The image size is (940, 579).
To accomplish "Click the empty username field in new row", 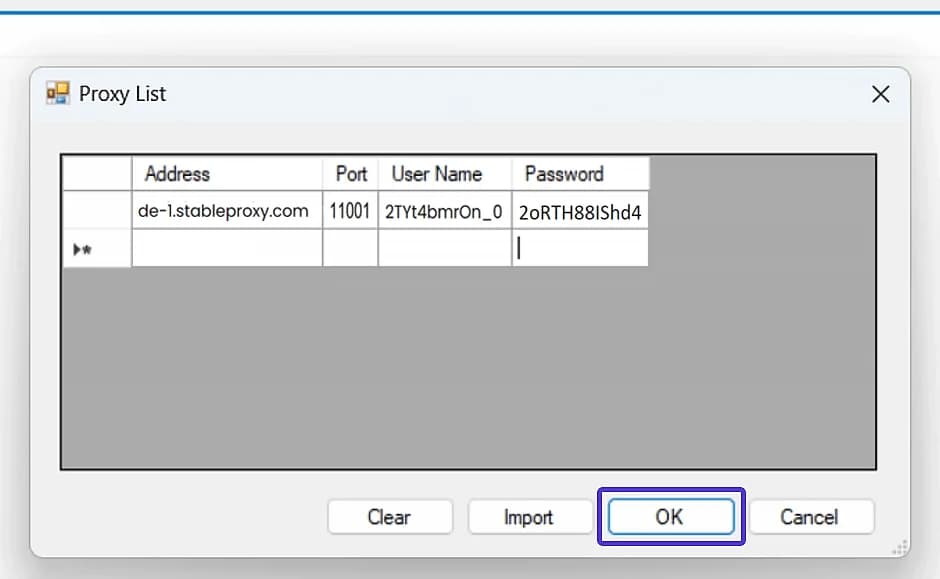I will [x=443, y=248].
